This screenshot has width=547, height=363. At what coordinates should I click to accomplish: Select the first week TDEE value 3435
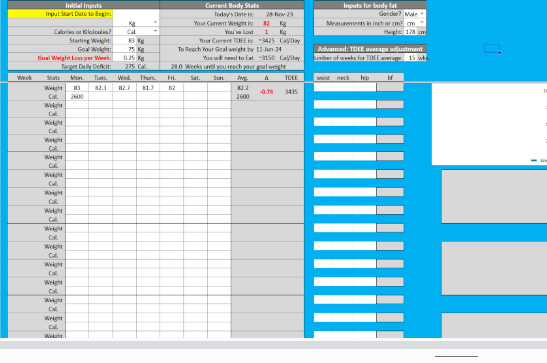click(291, 92)
